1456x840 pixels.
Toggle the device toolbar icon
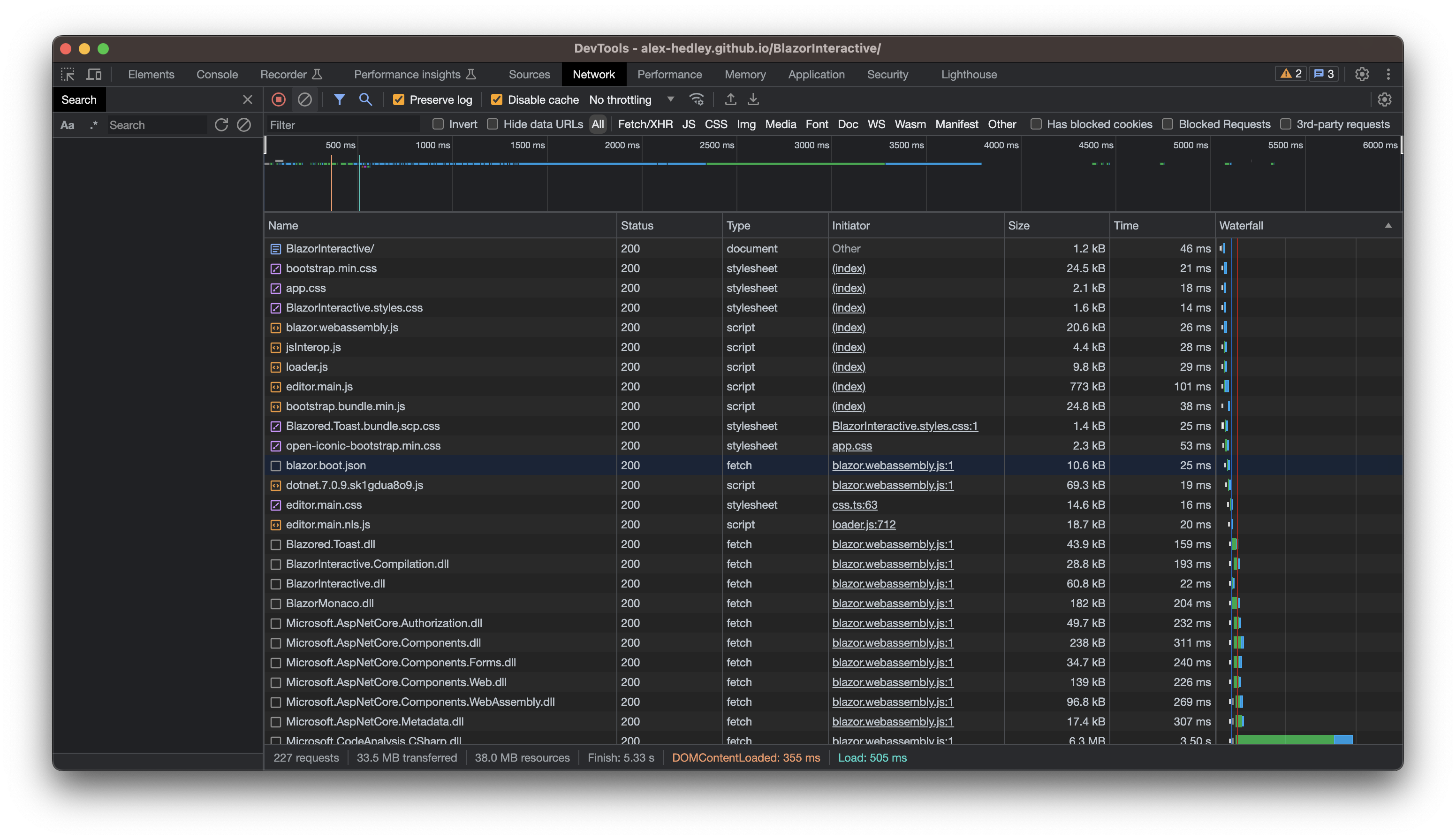[x=93, y=75]
